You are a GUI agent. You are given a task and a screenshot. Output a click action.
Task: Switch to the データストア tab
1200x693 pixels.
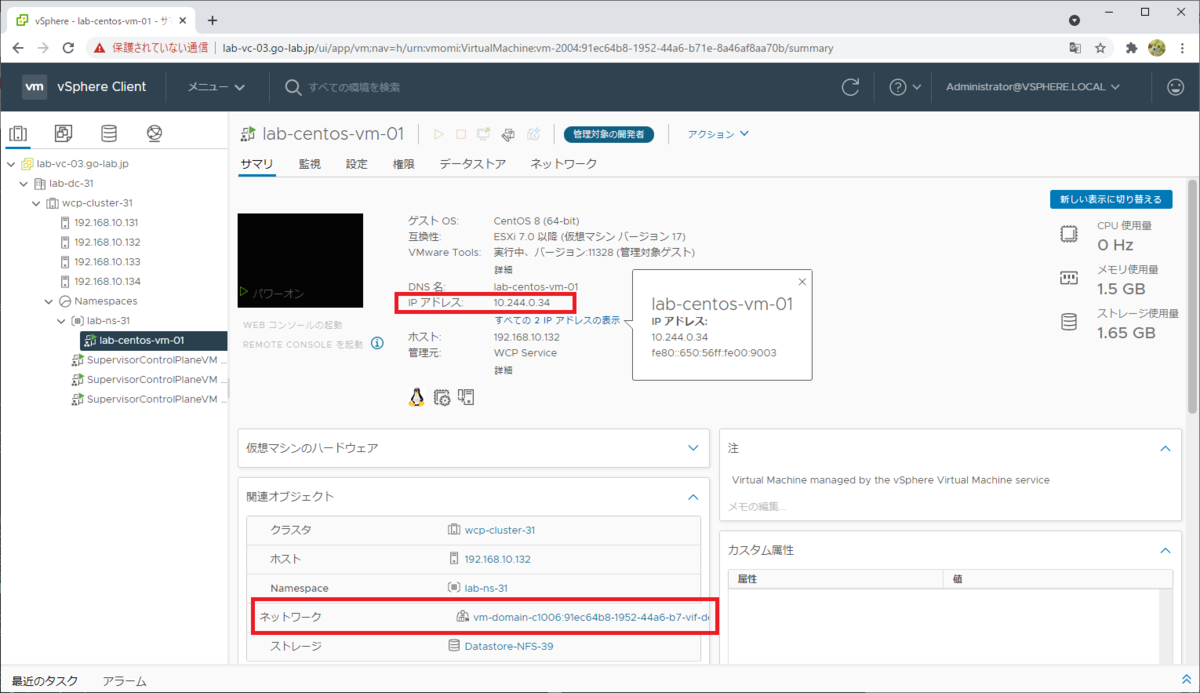point(473,164)
